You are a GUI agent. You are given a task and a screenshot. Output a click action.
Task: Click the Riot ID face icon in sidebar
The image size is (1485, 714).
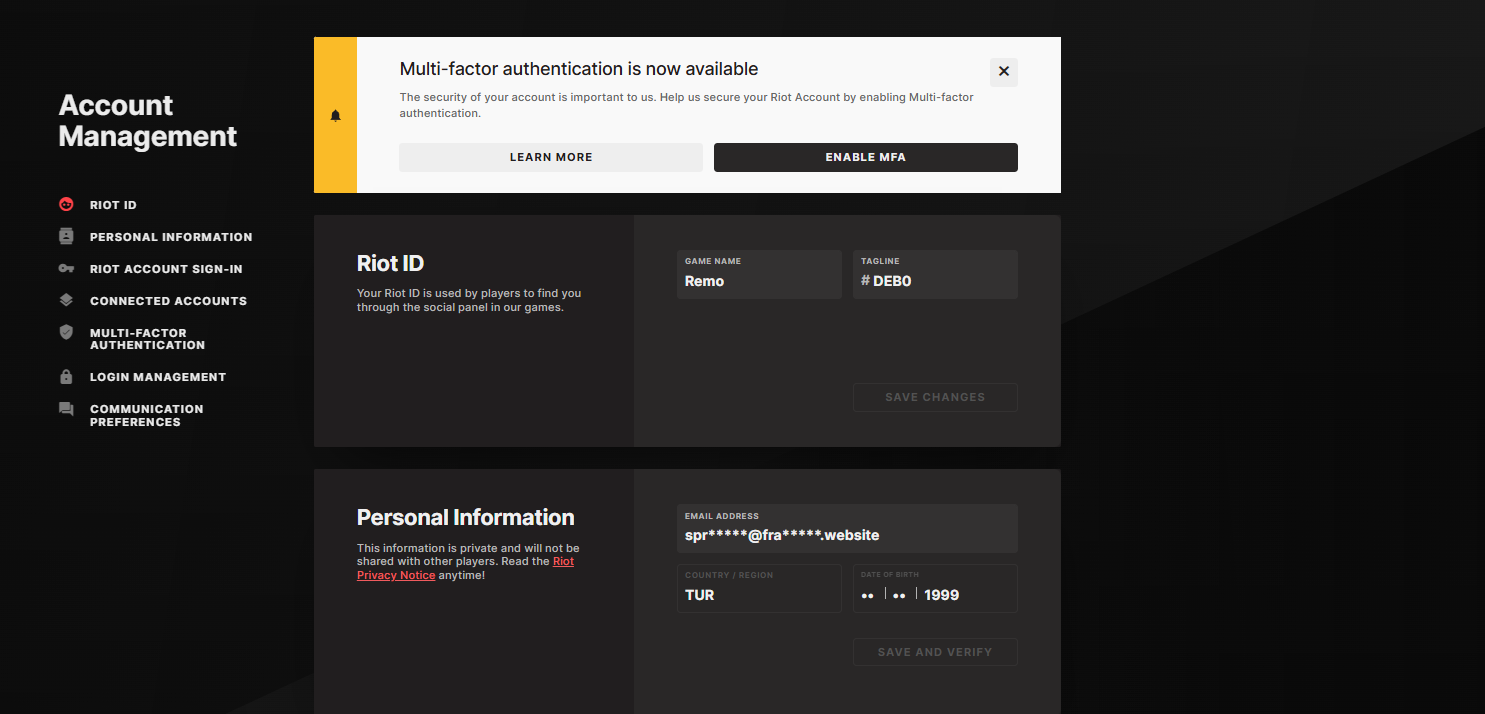(66, 205)
